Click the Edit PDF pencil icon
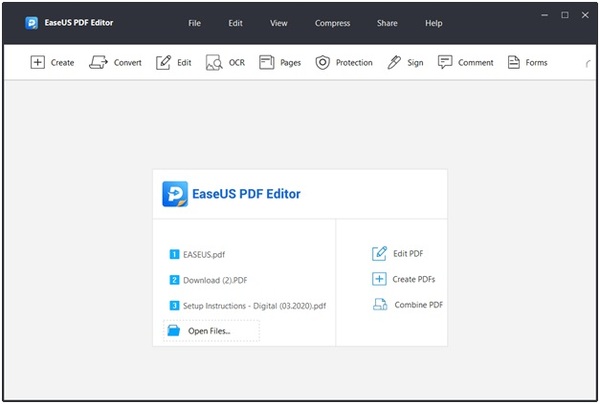600x404 pixels. pos(379,253)
